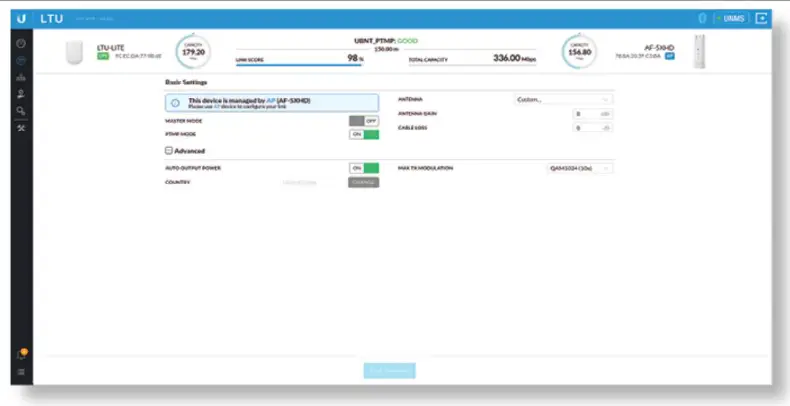Click the Antenna Gain input field
790x406 pixels.
(593, 114)
